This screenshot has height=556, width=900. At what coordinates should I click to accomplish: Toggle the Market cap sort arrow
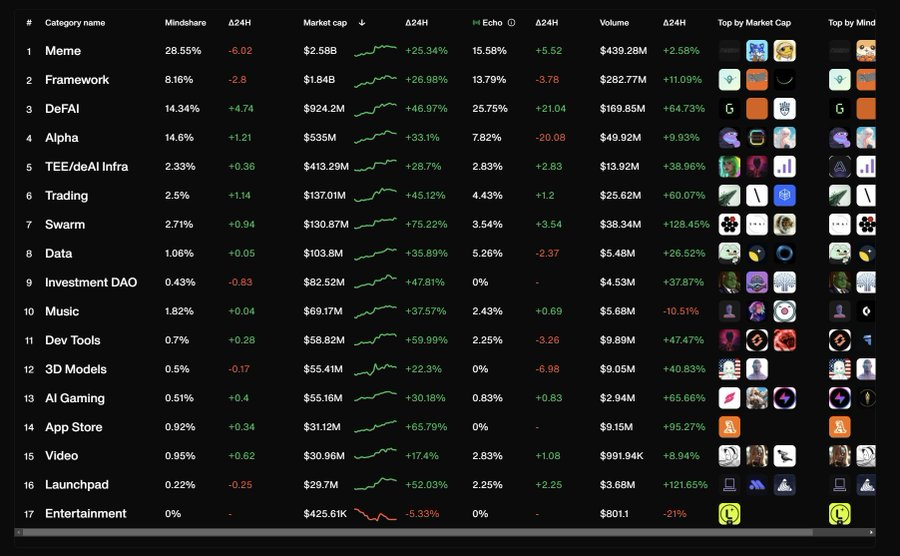click(x=361, y=22)
